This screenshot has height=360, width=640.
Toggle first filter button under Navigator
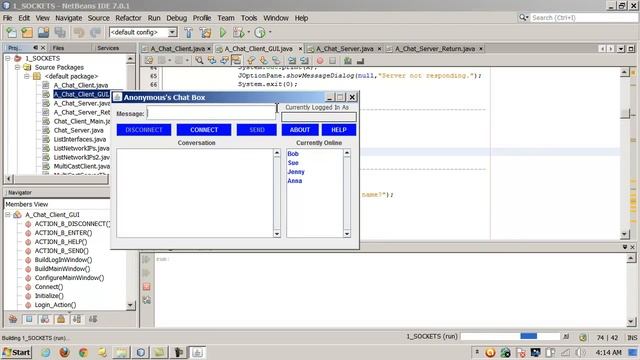click(13, 319)
